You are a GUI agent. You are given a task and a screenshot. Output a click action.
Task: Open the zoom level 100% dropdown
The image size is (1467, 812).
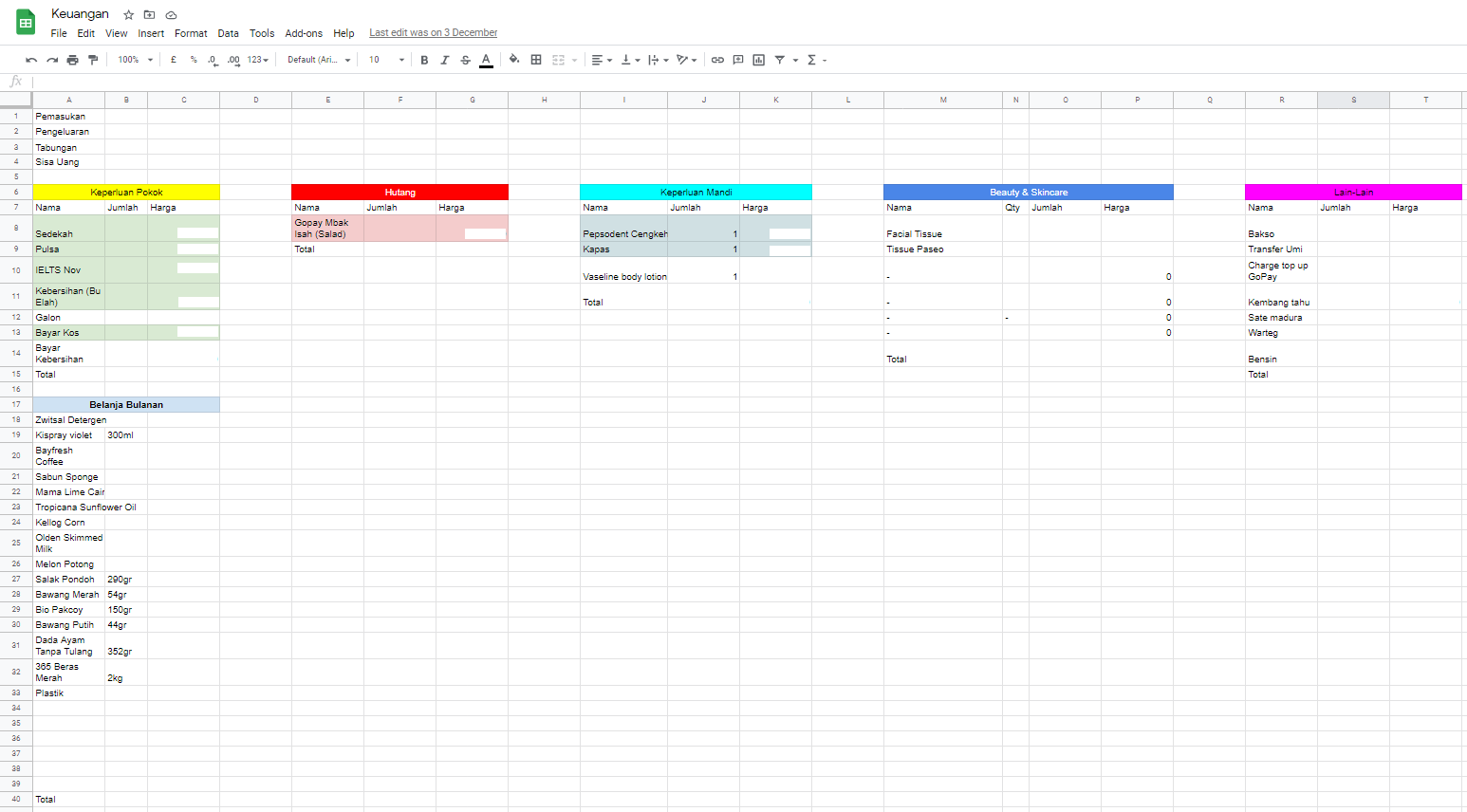[x=135, y=60]
